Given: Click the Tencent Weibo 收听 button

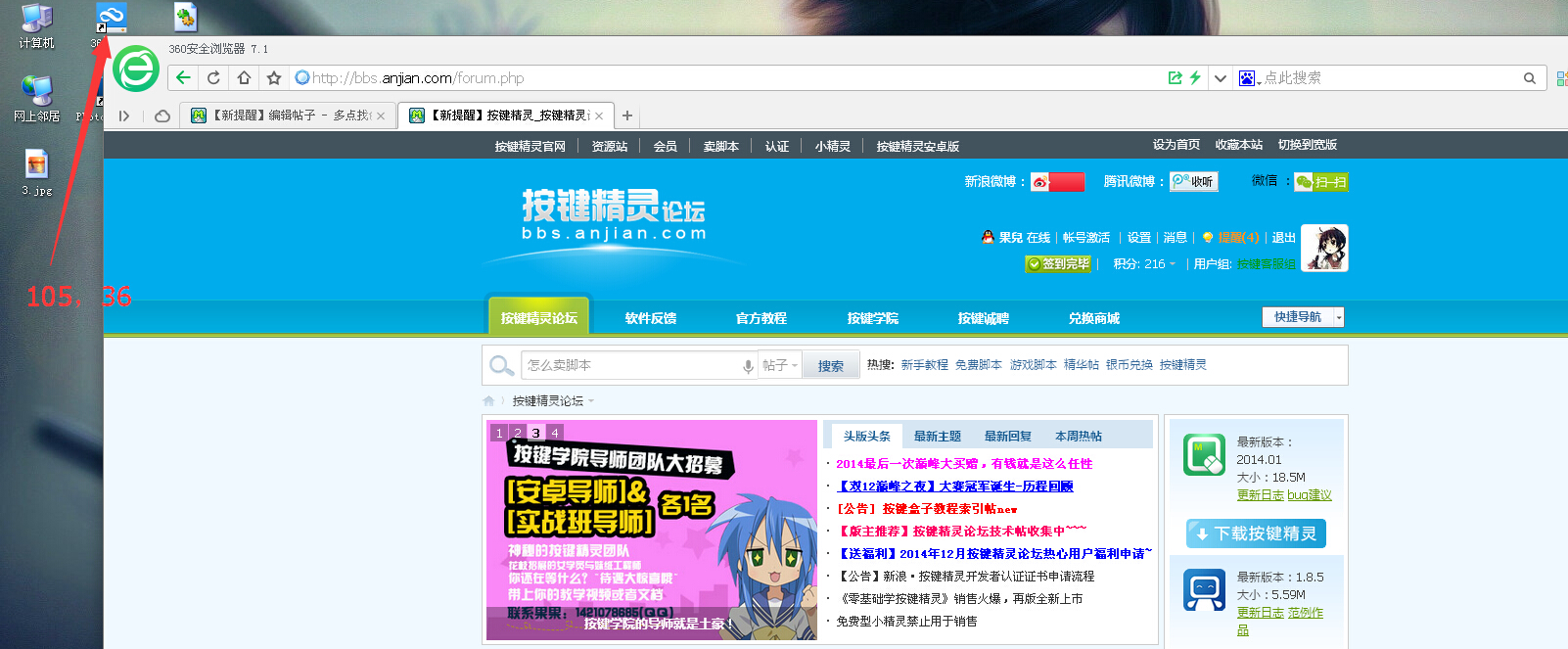Looking at the screenshot, I should coord(1193,181).
